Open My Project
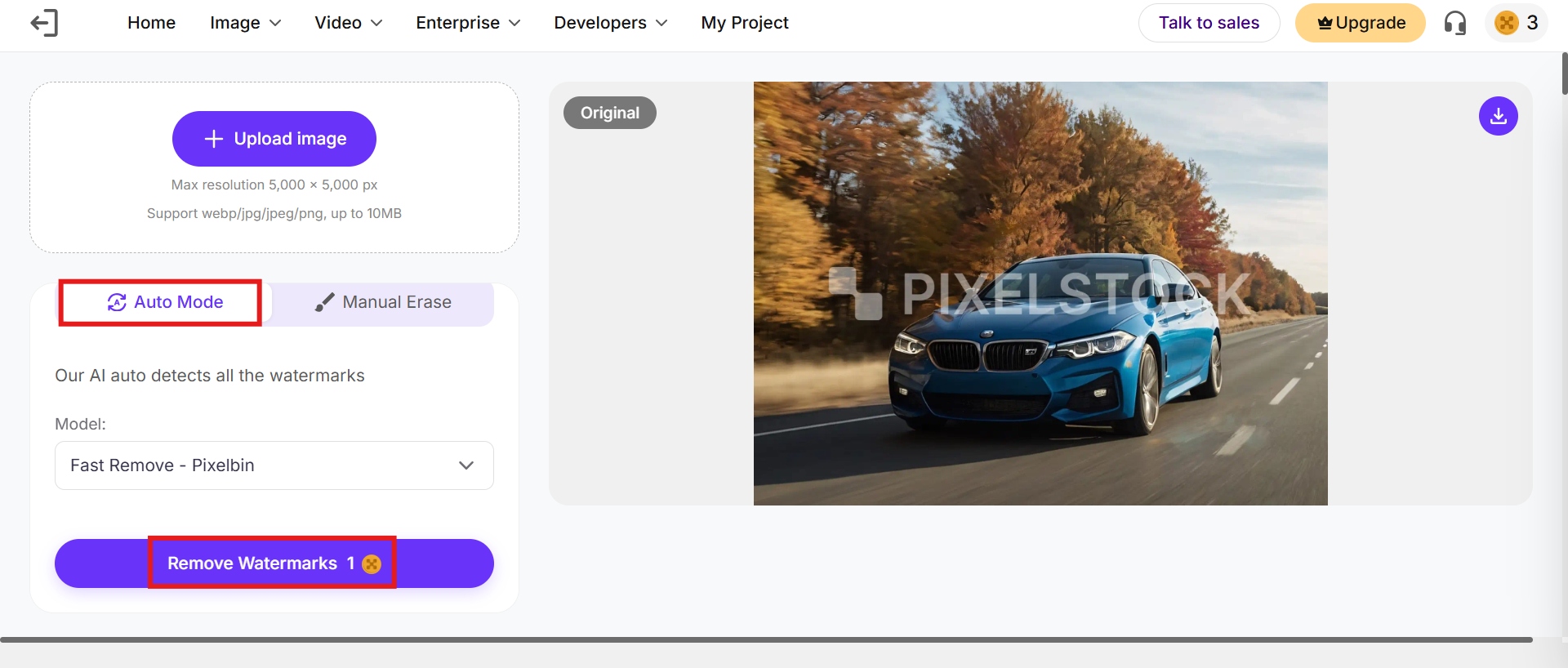The image size is (1568, 668). 745,23
